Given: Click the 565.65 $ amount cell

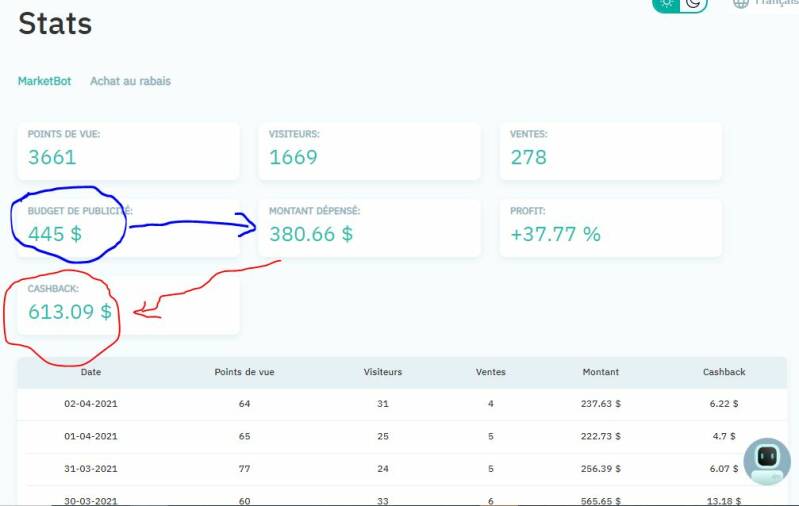Looking at the screenshot, I should pyautogui.click(x=601, y=501).
